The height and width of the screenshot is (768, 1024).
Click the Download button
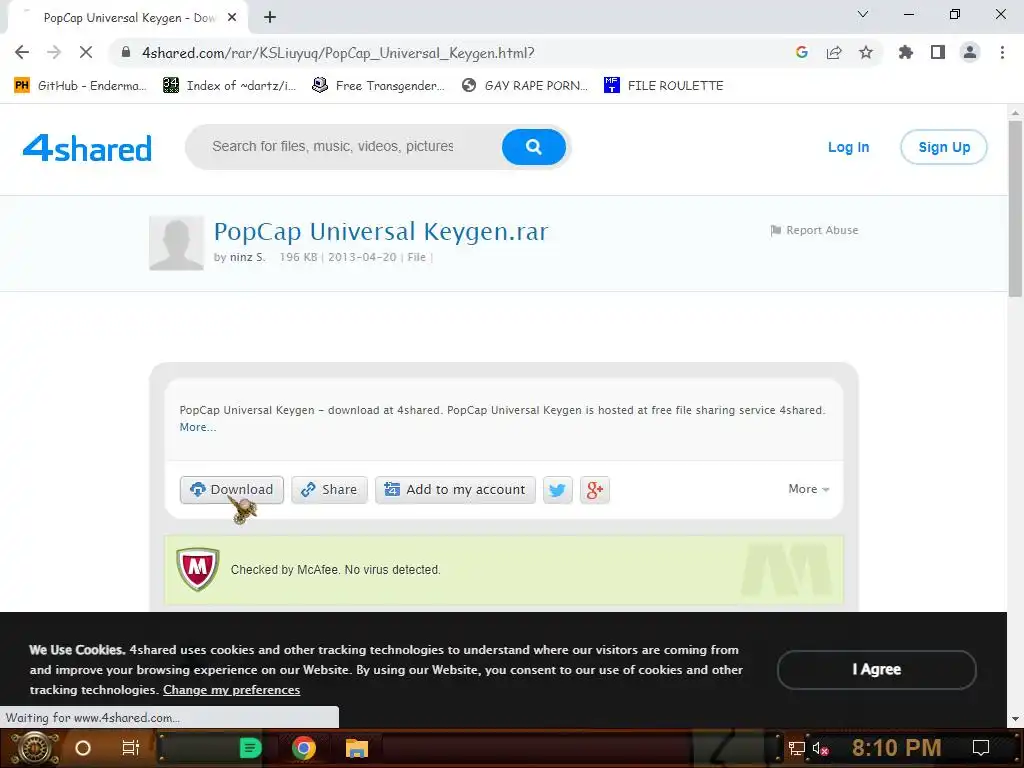click(x=232, y=490)
